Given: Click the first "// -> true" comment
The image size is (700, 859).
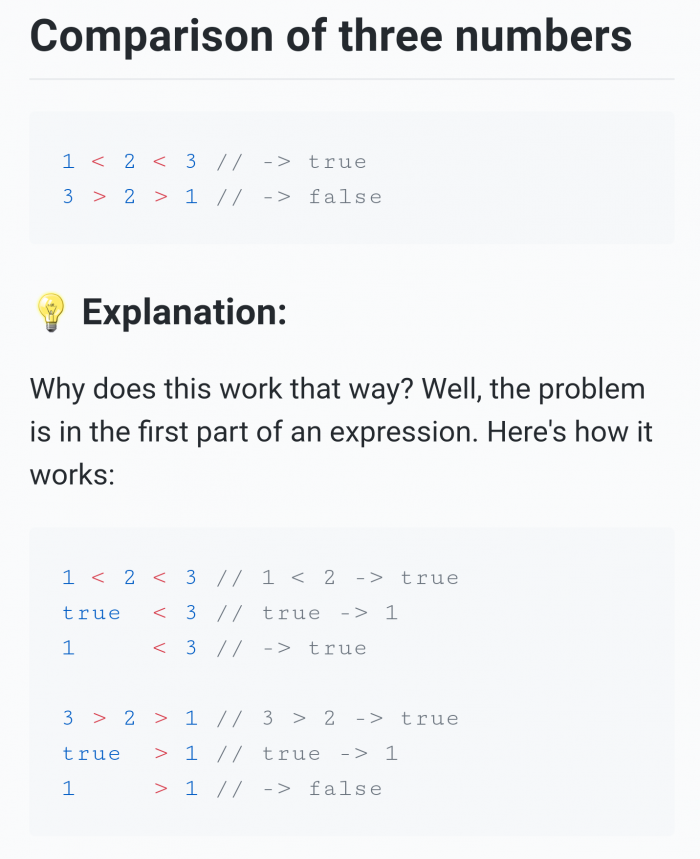Looking at the screenshot, I should [x=291, y=162].
